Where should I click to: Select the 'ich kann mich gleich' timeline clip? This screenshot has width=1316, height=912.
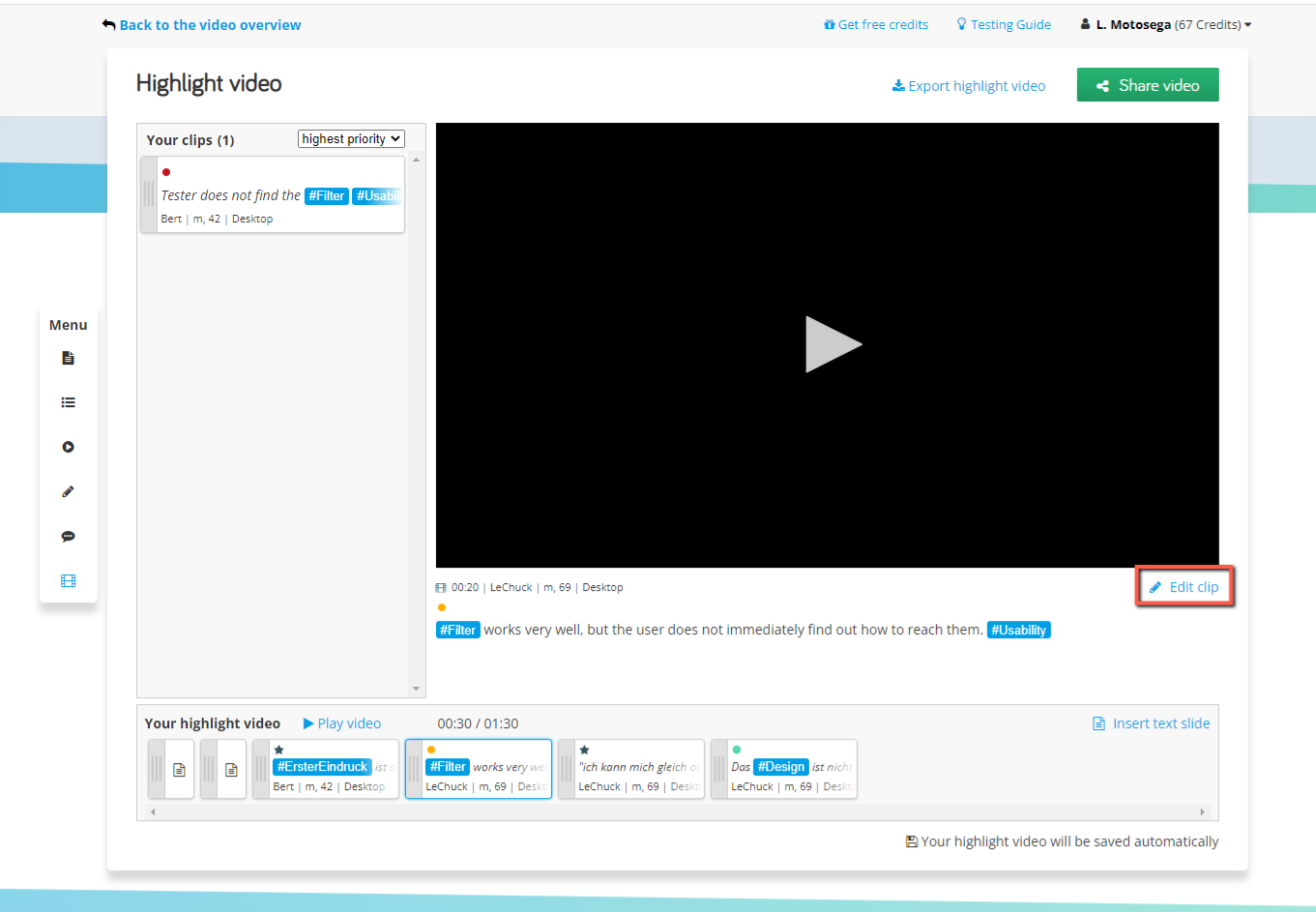[x=631, y=769]
